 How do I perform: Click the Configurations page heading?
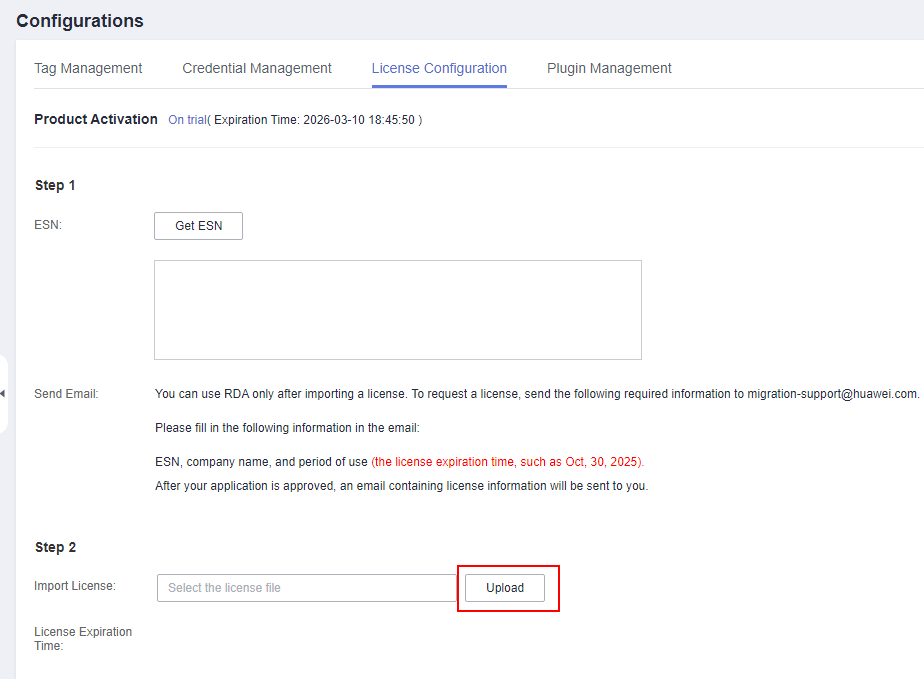[x=80, y=21]
